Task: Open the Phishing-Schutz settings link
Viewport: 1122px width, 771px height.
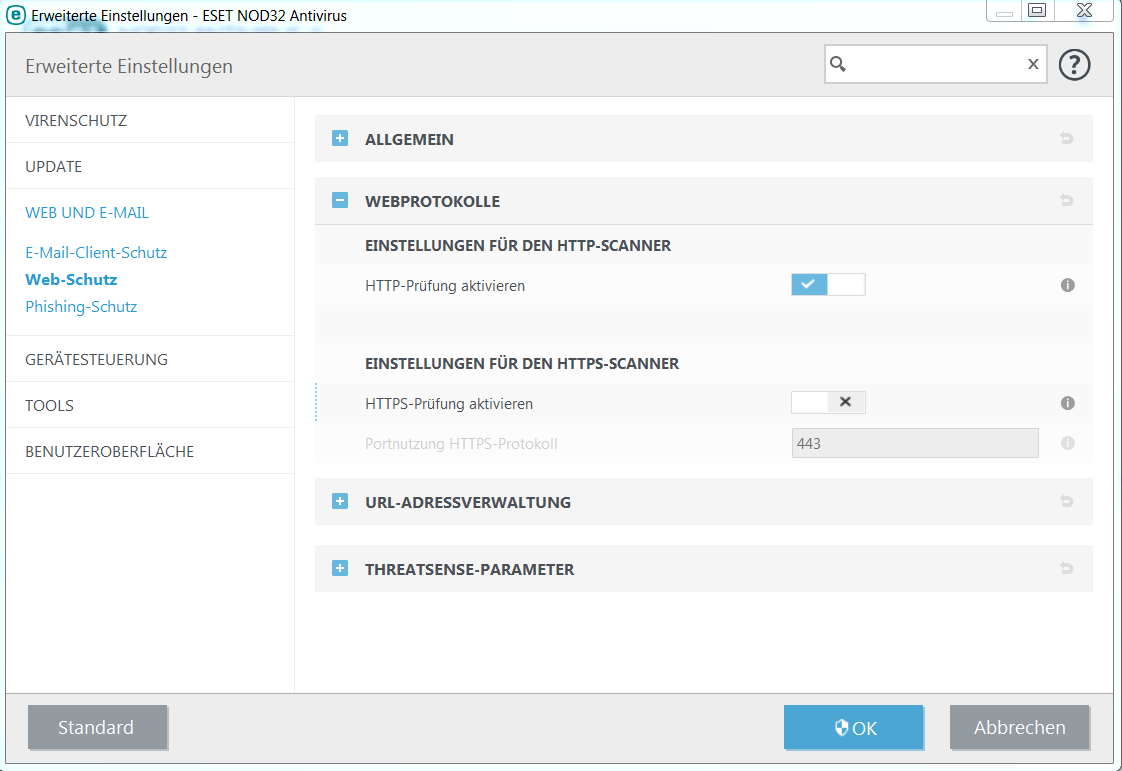Action: click(x=81, y=307)
